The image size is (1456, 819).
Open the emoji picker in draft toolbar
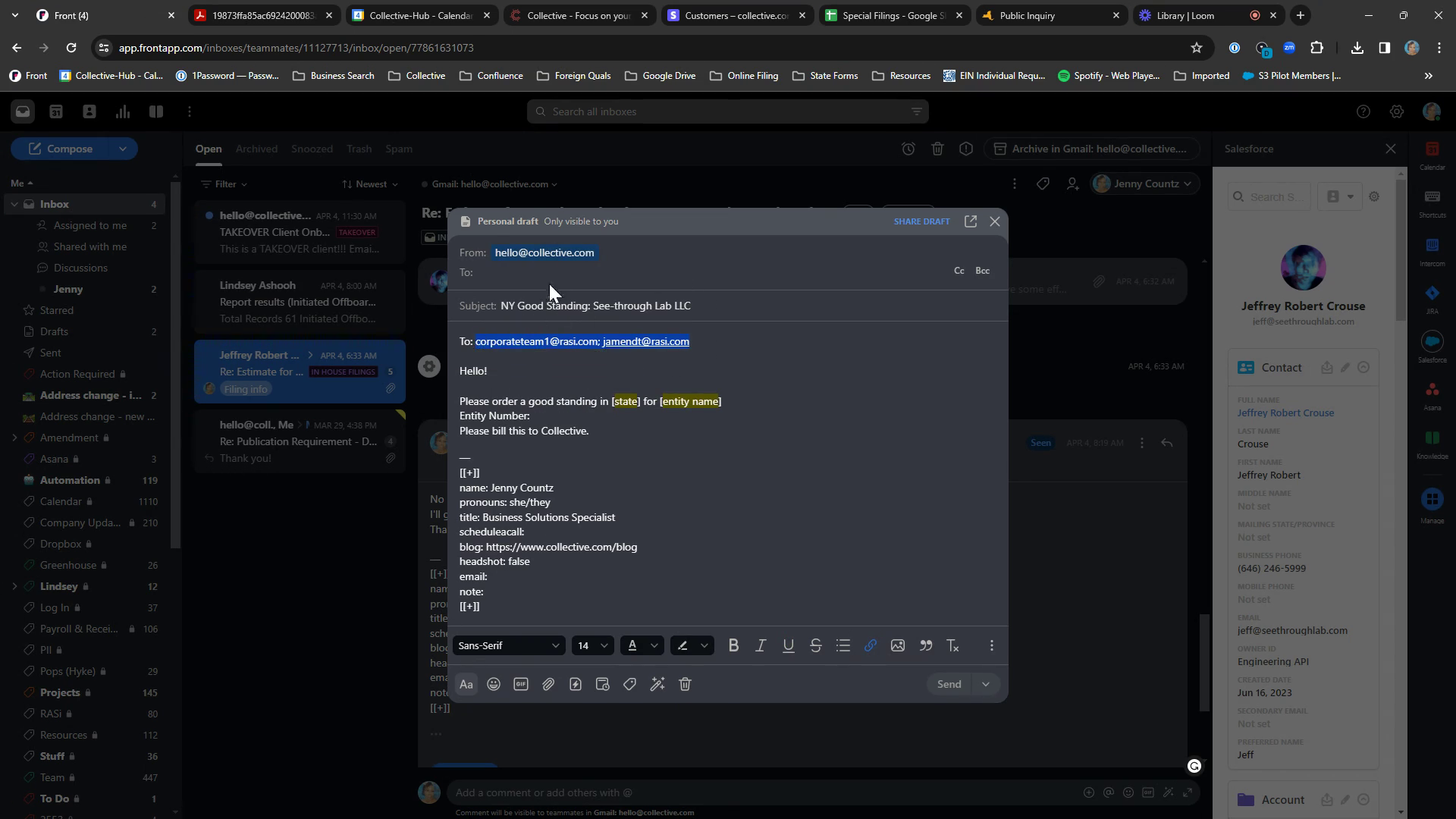494,684
